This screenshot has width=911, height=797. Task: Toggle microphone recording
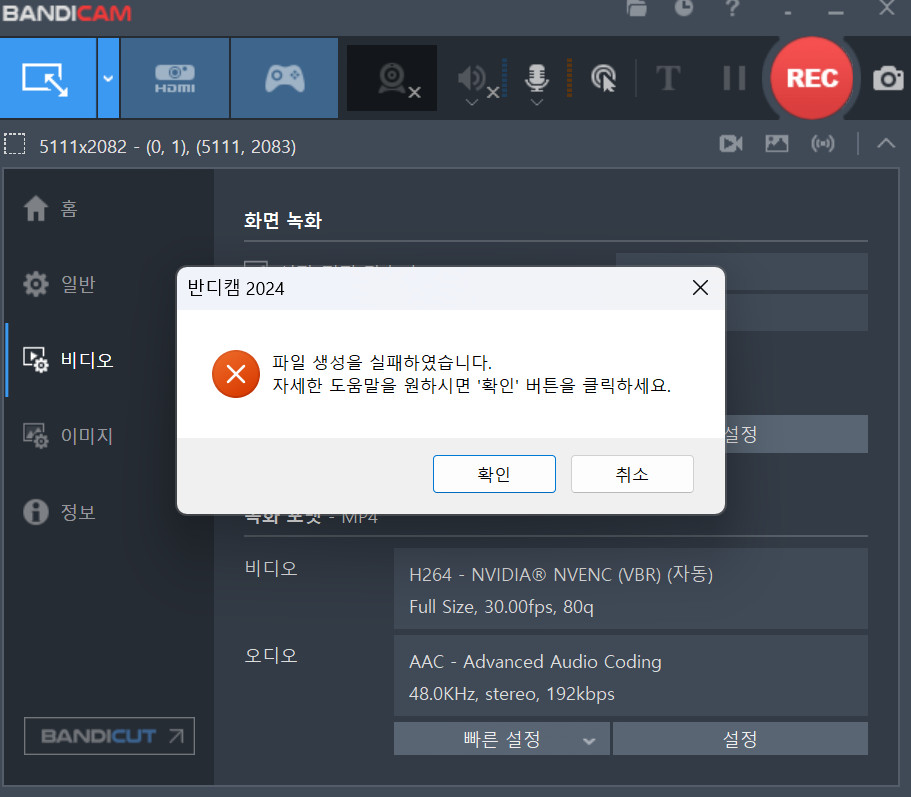coord(537,77)
